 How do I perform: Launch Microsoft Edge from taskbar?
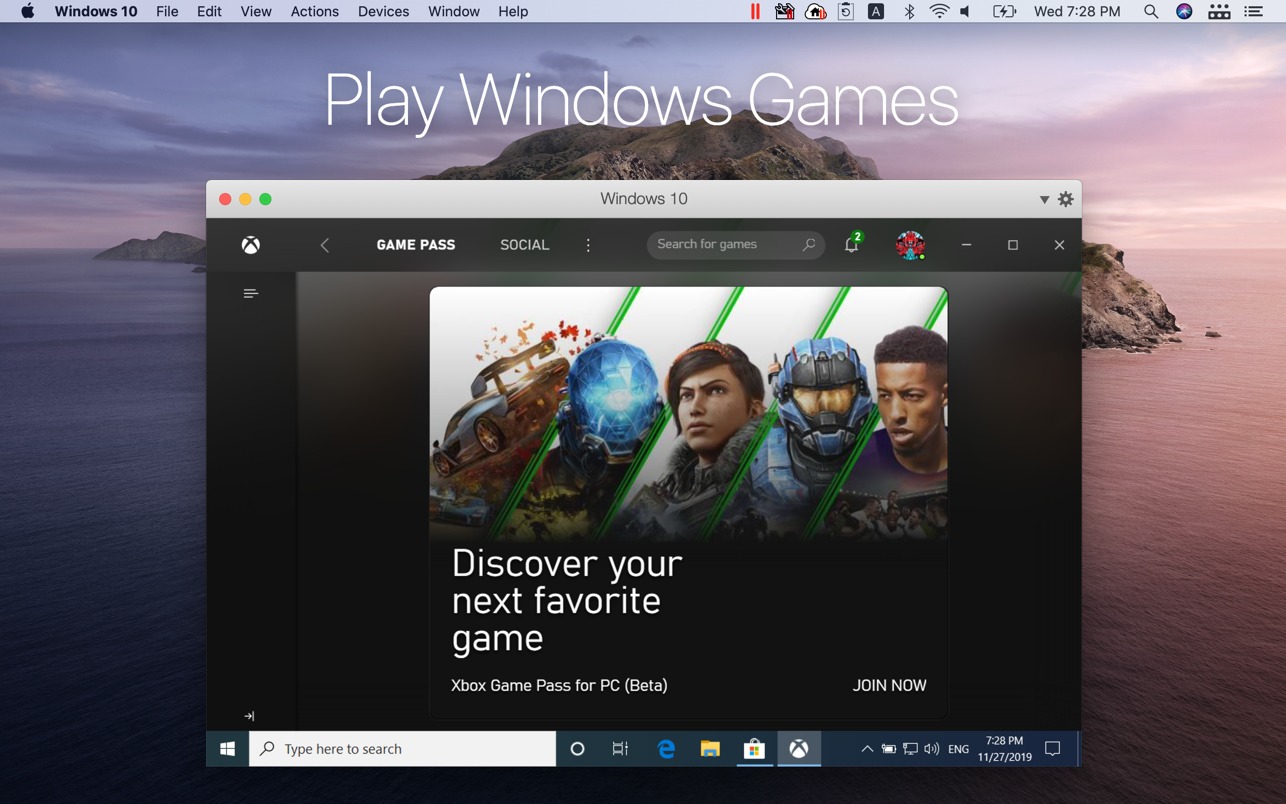point(666,749)
